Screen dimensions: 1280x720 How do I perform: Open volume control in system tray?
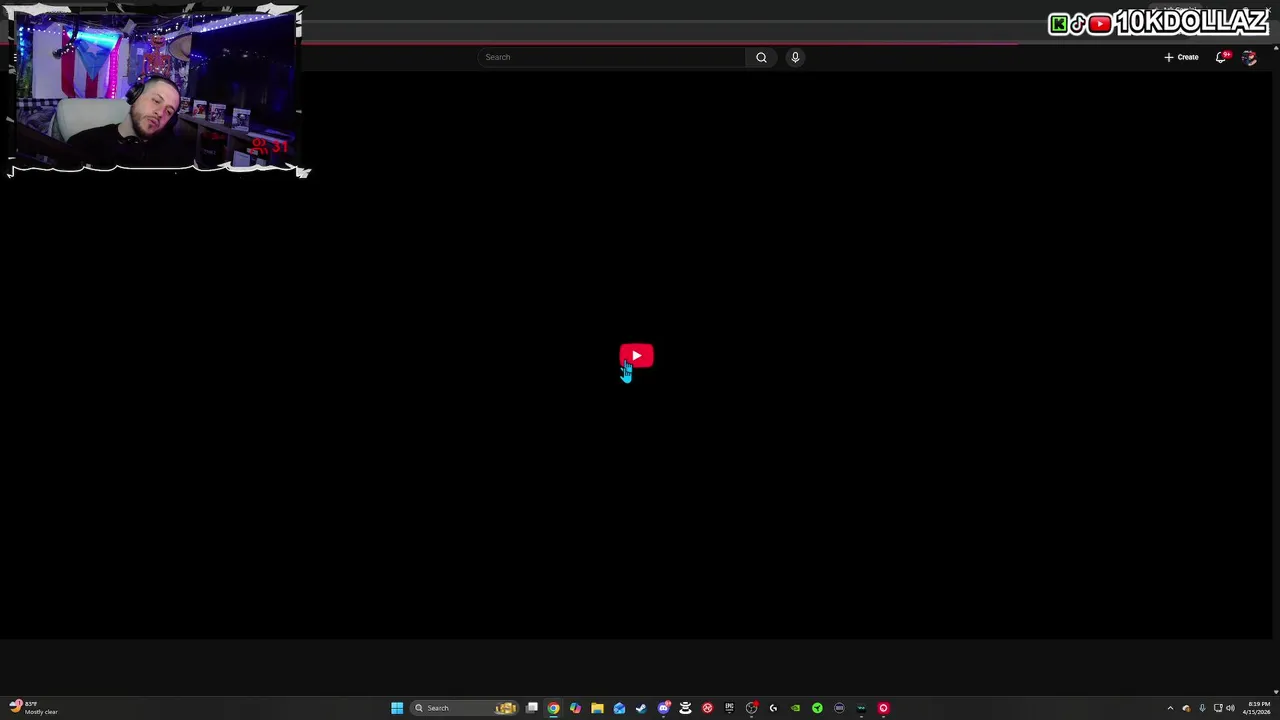pos(1231,708)
